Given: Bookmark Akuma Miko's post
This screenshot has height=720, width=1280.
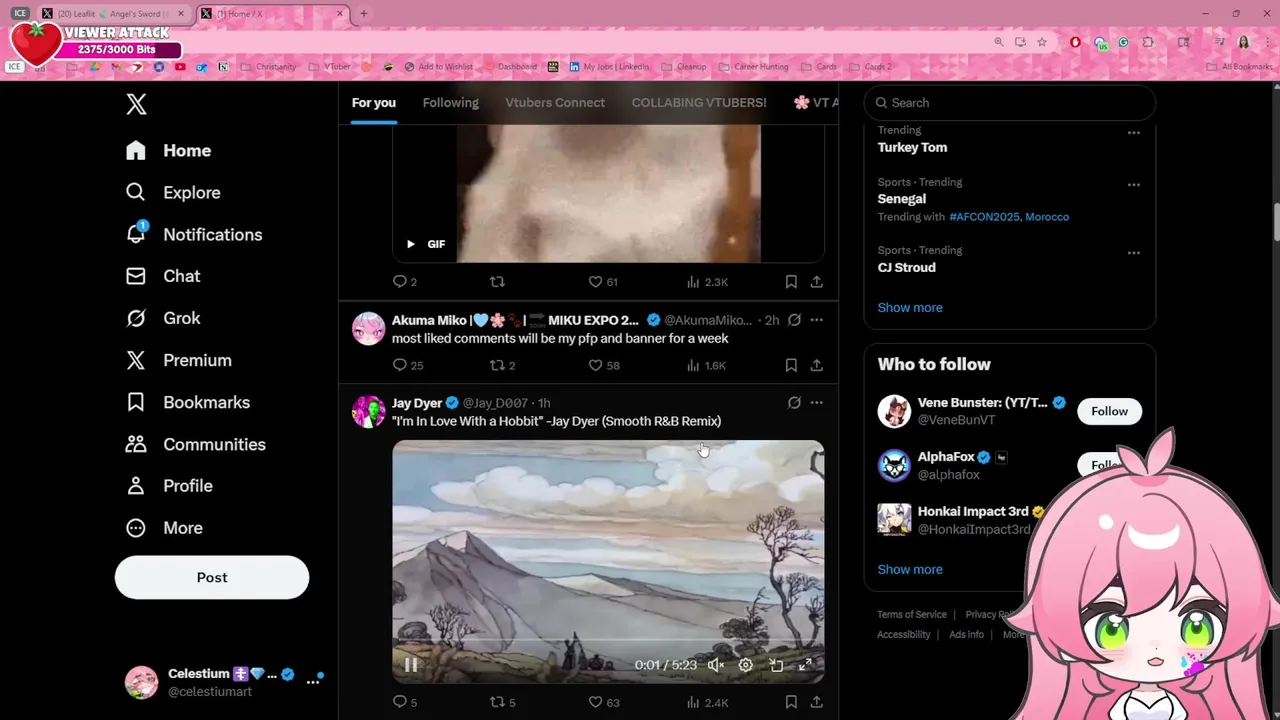Looking at the screenshot, I should point(791,365).
